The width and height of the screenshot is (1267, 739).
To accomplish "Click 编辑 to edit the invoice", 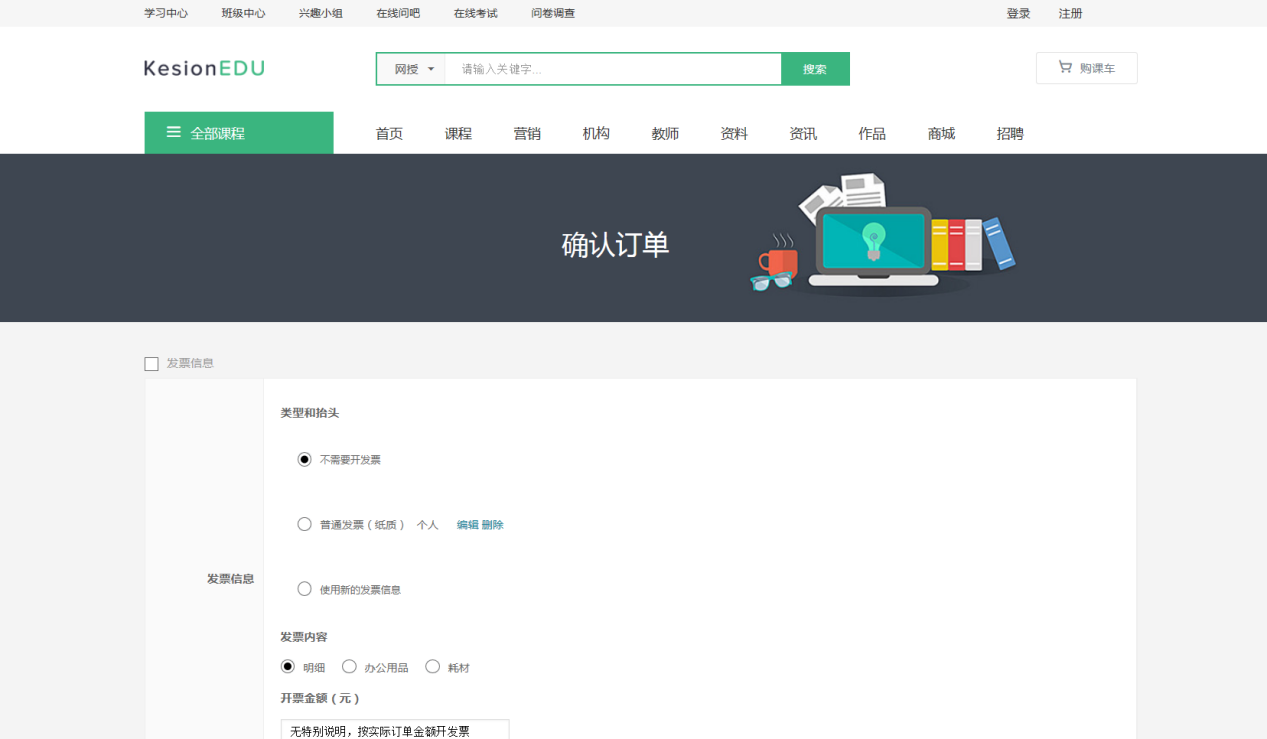I will (x=466, y=524).
